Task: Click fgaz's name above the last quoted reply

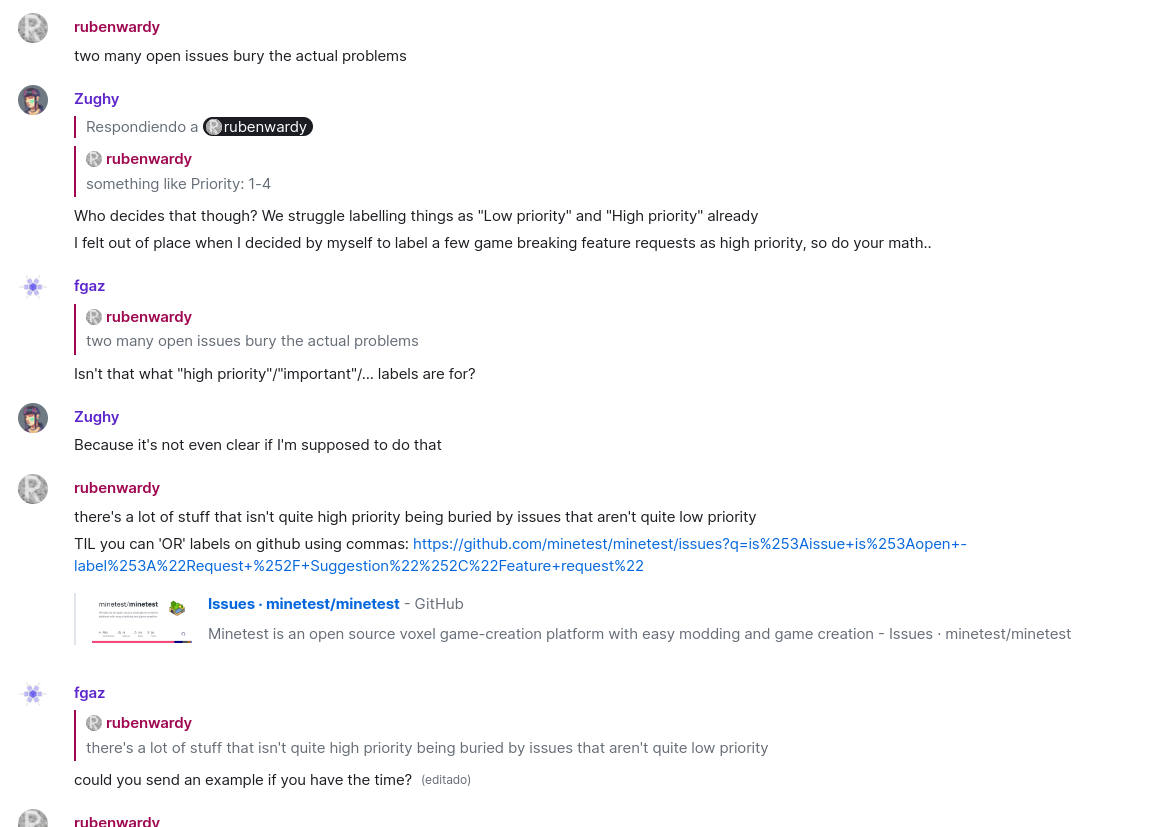Action: 89,693
